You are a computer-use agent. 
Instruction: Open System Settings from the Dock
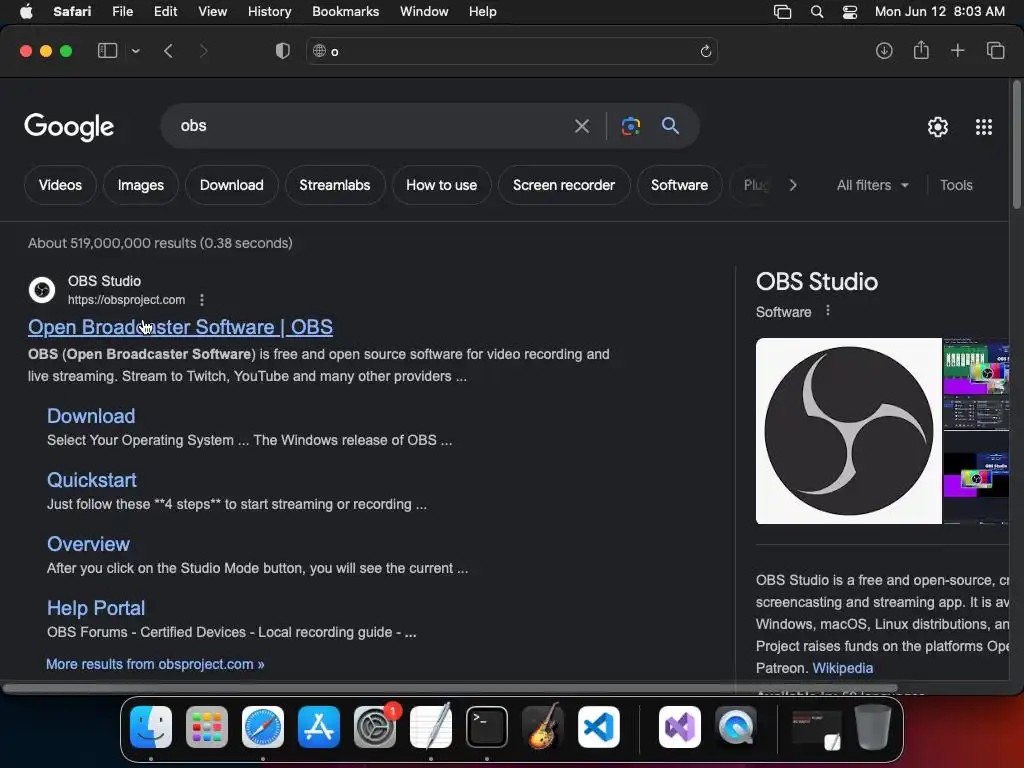coord(375,727)
